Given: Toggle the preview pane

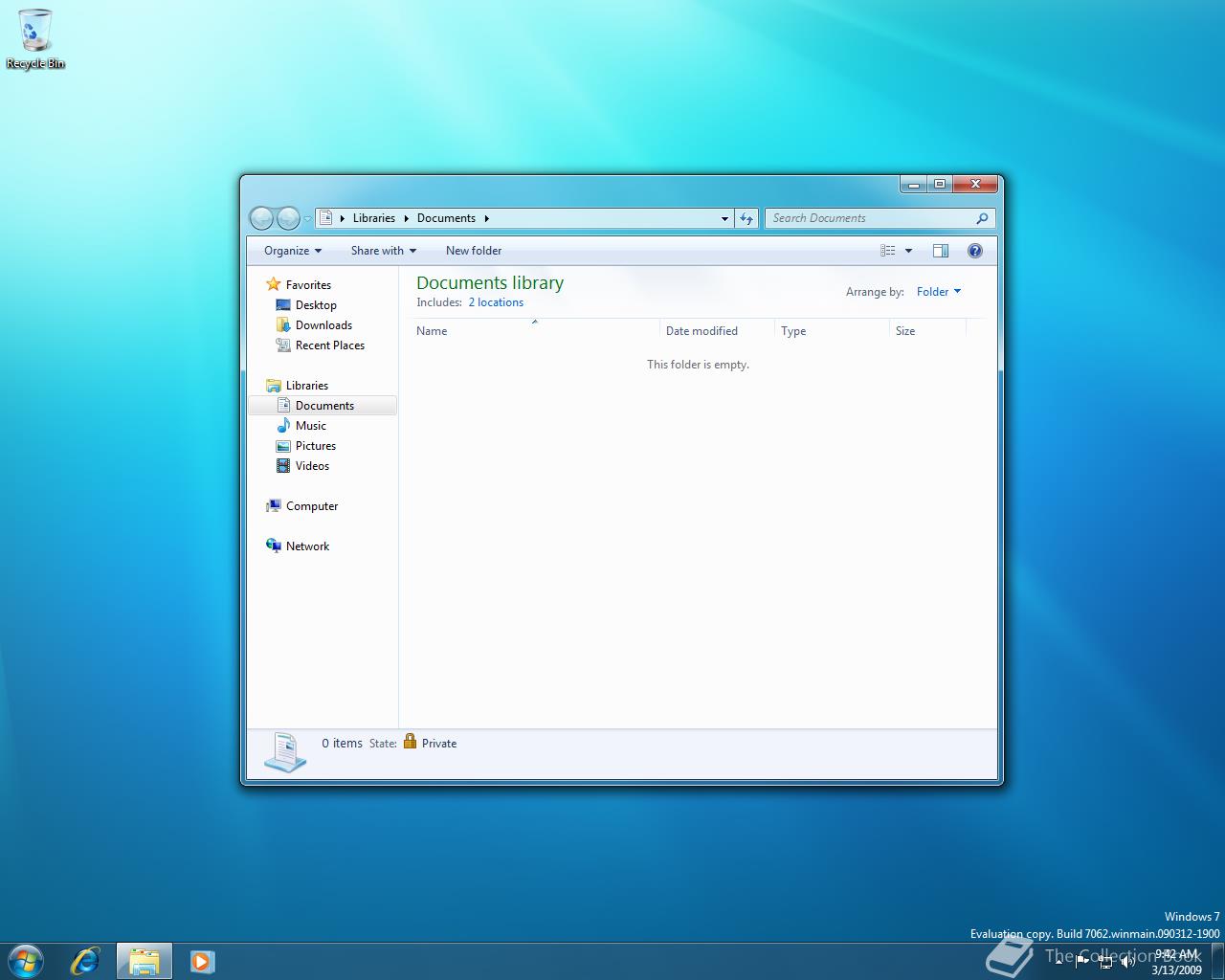Looking at the screenshot, I should (941, 251).
